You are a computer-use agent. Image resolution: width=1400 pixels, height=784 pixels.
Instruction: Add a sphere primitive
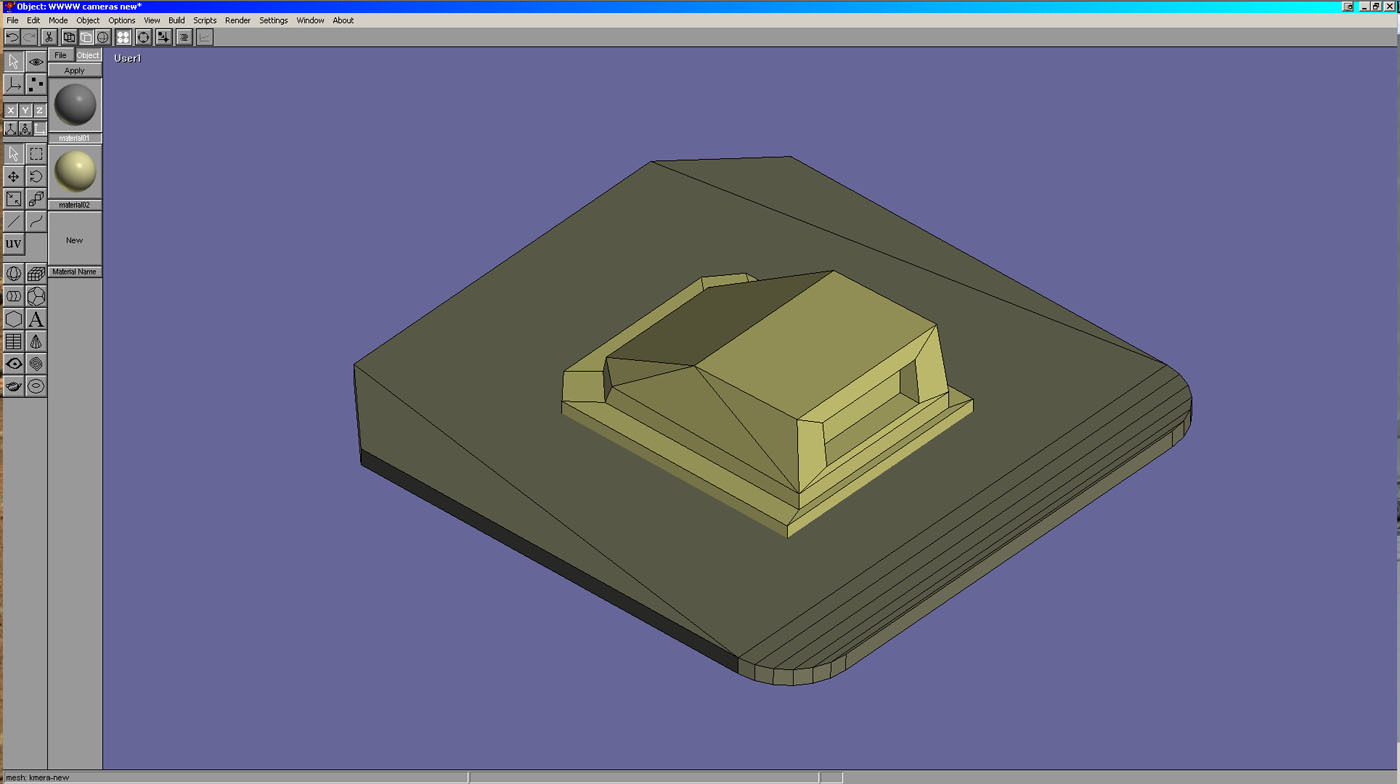pos(13,273)
